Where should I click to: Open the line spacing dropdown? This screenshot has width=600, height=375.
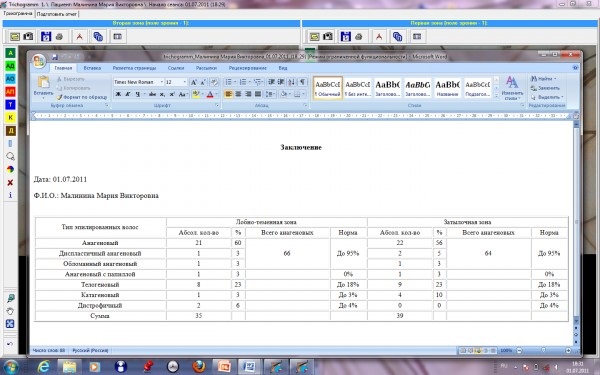pyautogui.click(x=270, y=94)
